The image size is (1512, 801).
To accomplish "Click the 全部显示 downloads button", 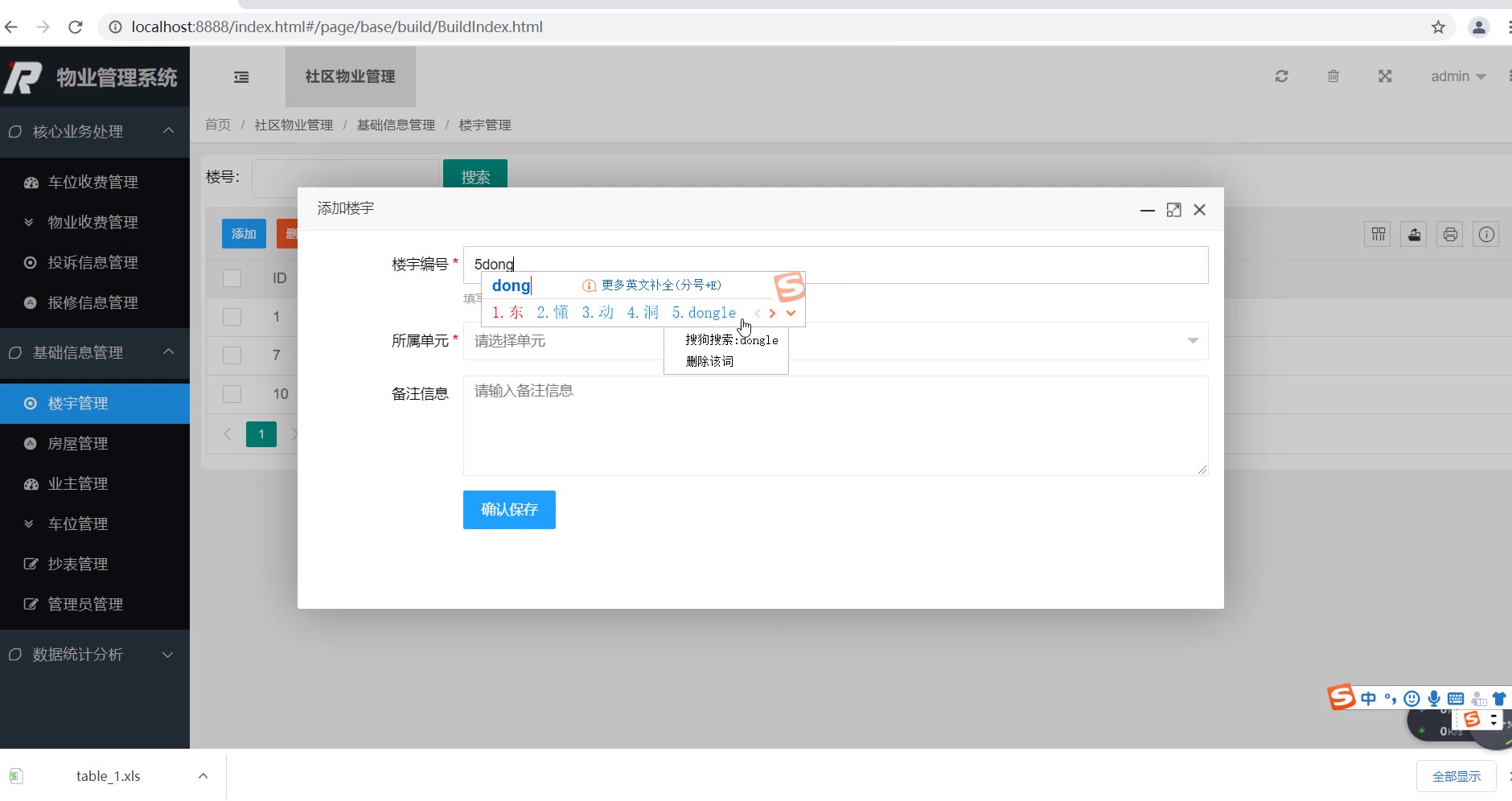I will pyautogui.click(x=1457, y=776).
